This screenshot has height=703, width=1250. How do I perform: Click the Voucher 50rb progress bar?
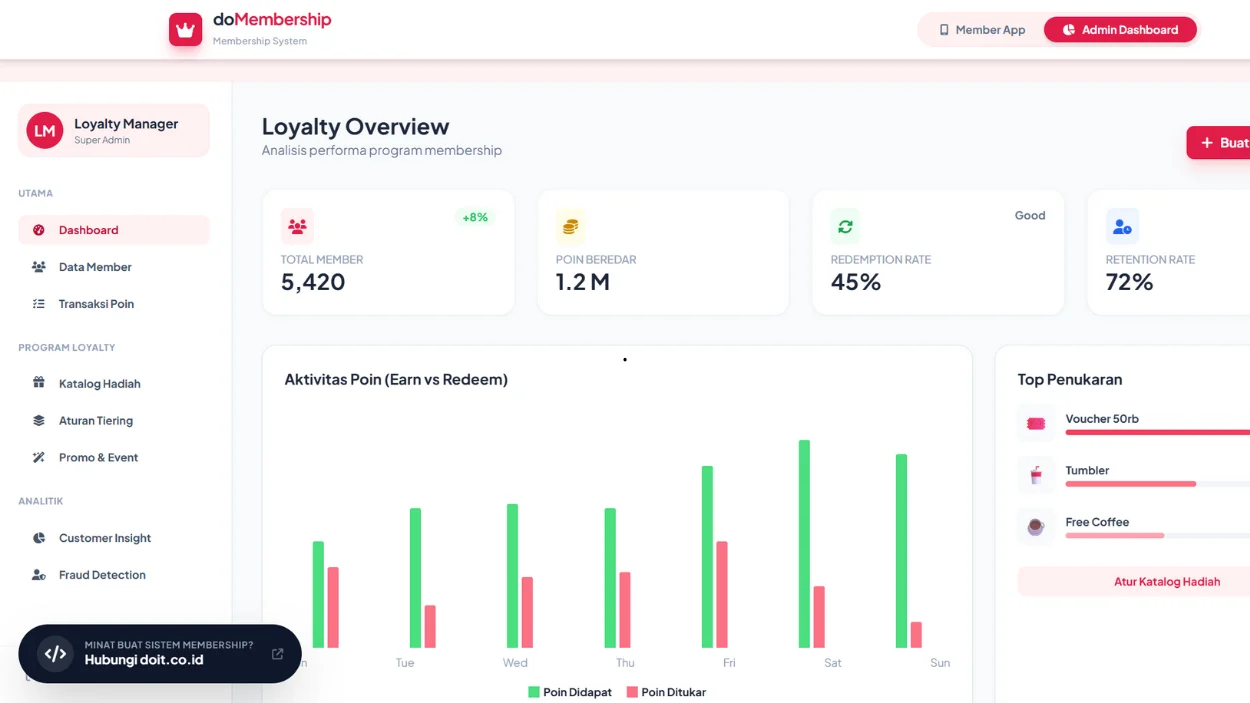[1156, 433]
